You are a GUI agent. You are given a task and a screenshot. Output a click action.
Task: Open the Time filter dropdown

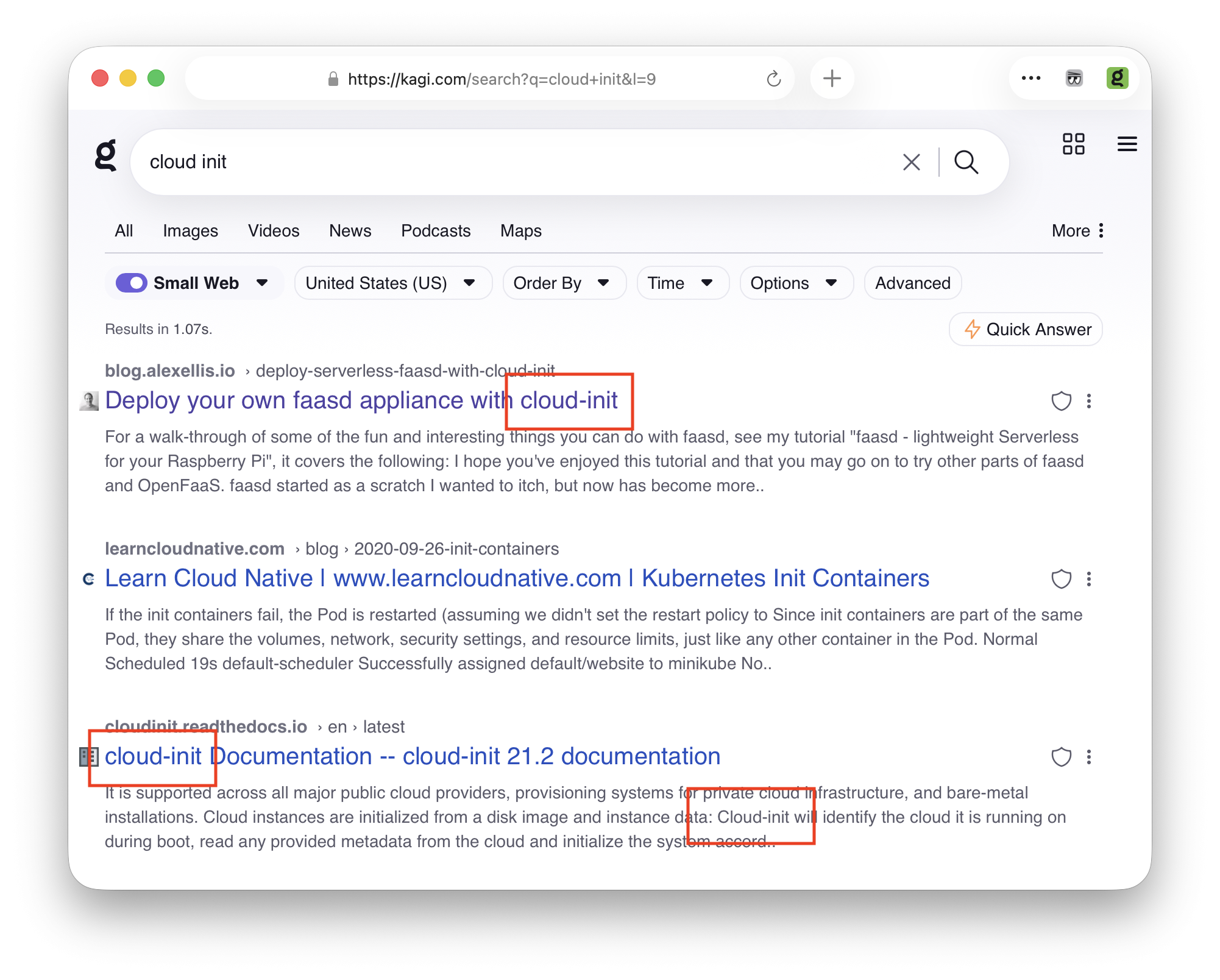pos(682,283)
